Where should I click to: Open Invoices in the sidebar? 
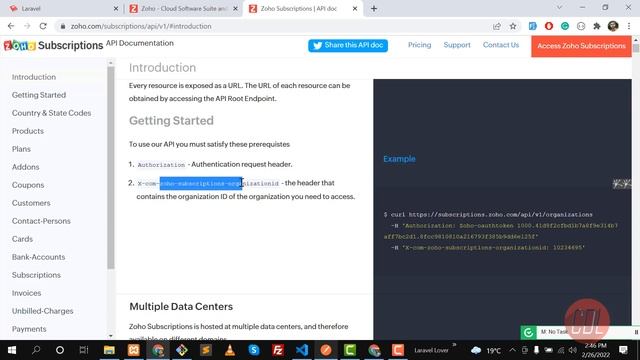(x=27, y=292)
